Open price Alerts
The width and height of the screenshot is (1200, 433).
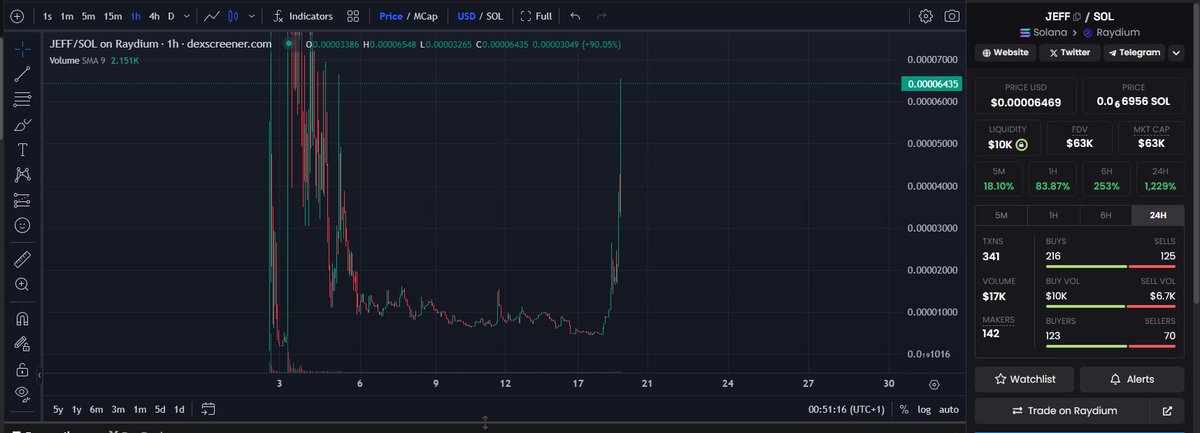pyautogui.click(x=1130, y=379)
